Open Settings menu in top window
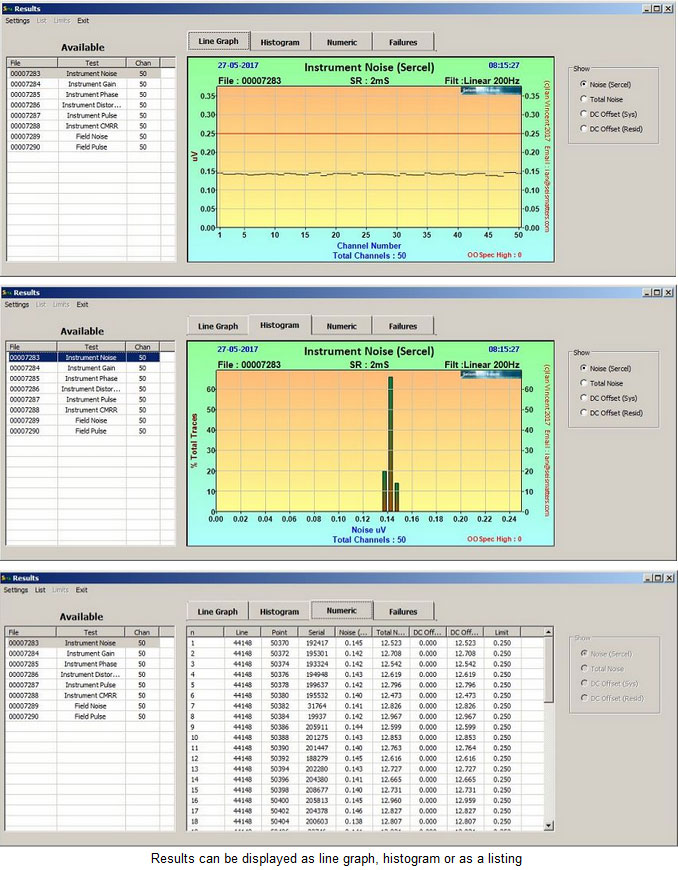This screenshot has height=870, width=678. click(17, 21)
